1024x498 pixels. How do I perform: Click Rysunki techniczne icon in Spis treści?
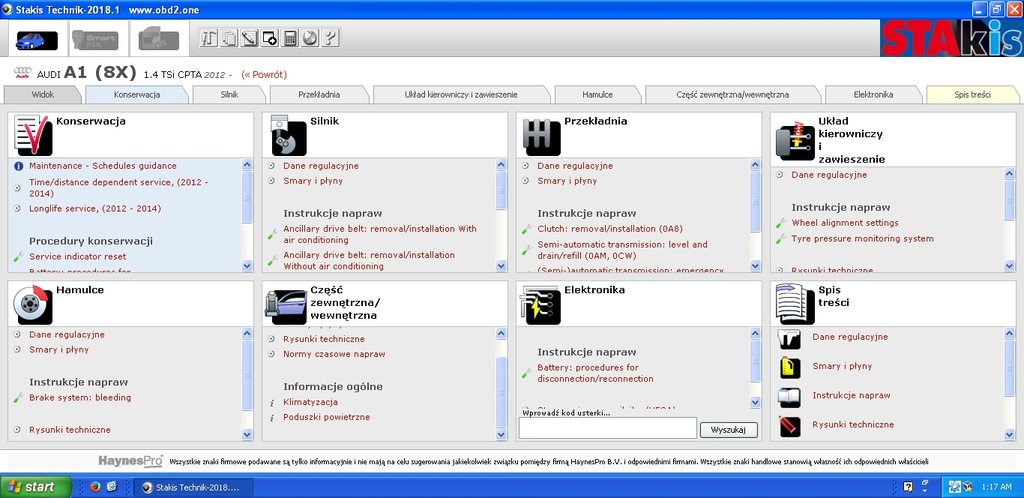pyautogui.click(x=790, y=426)
